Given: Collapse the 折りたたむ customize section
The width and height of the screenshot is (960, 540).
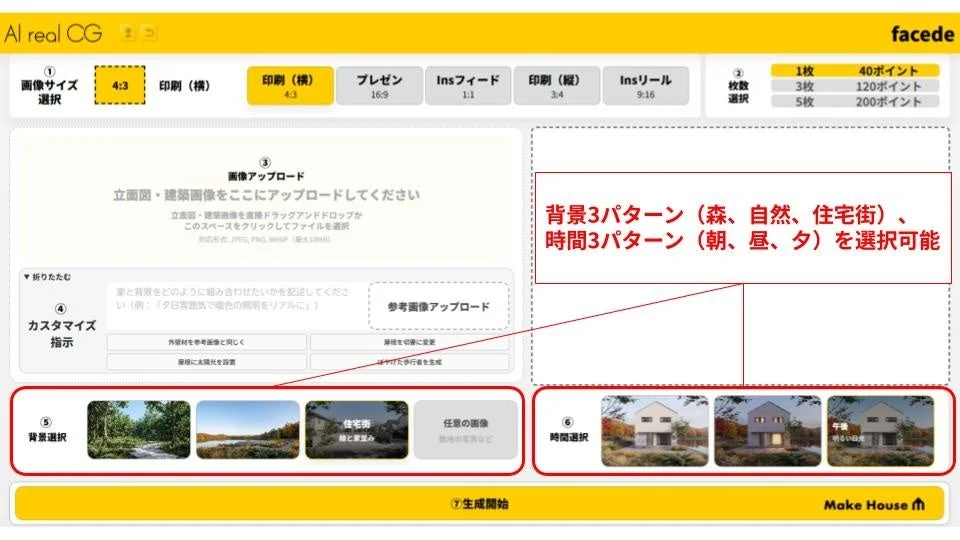Looking at the screenshot, I should pyautogui.click(x=48, y=276).
